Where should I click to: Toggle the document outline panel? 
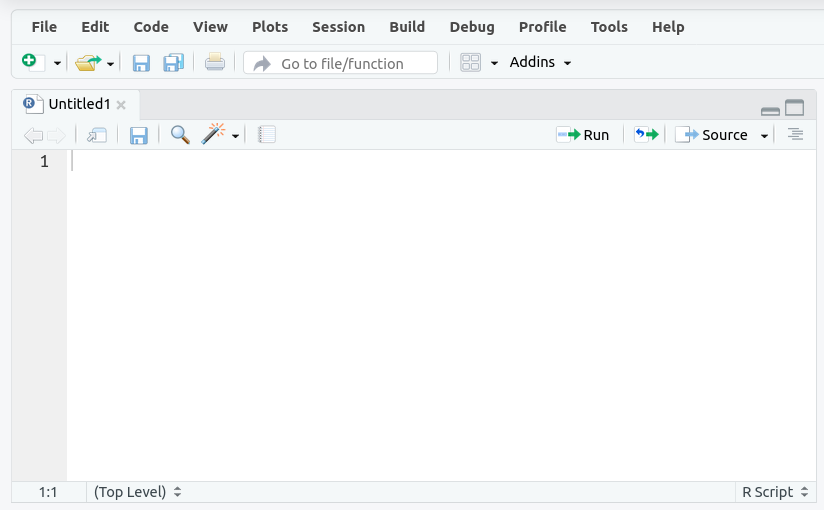point(795,135)
